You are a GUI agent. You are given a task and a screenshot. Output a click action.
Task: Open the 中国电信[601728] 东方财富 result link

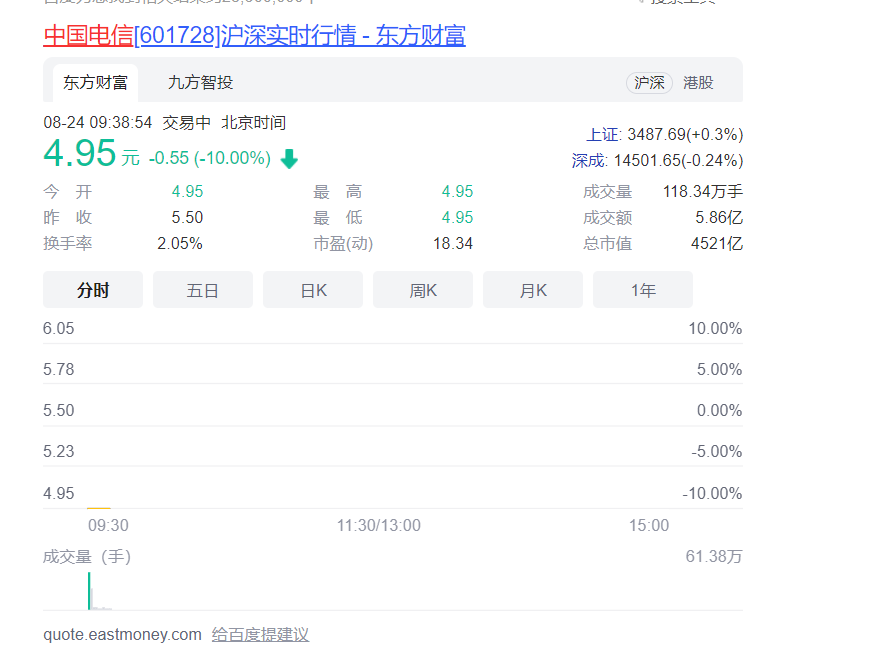click(x=254, y=35)
